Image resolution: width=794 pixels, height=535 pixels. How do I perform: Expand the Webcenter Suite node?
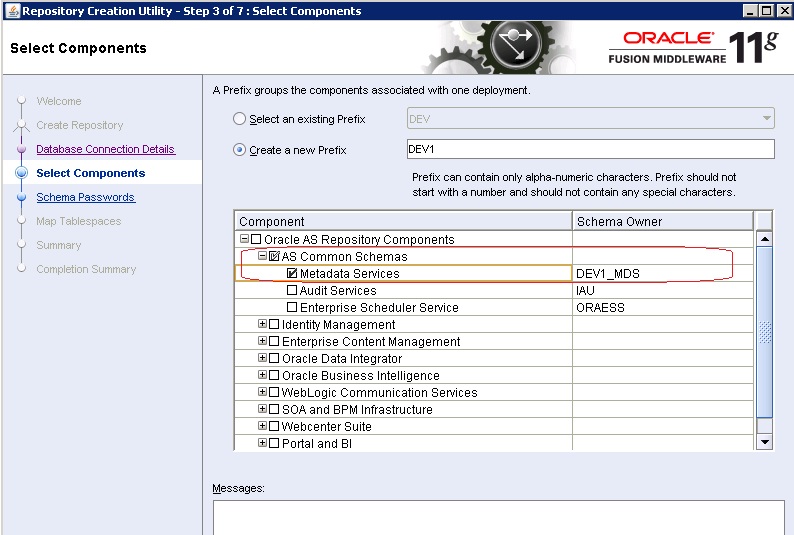point(262,426)
